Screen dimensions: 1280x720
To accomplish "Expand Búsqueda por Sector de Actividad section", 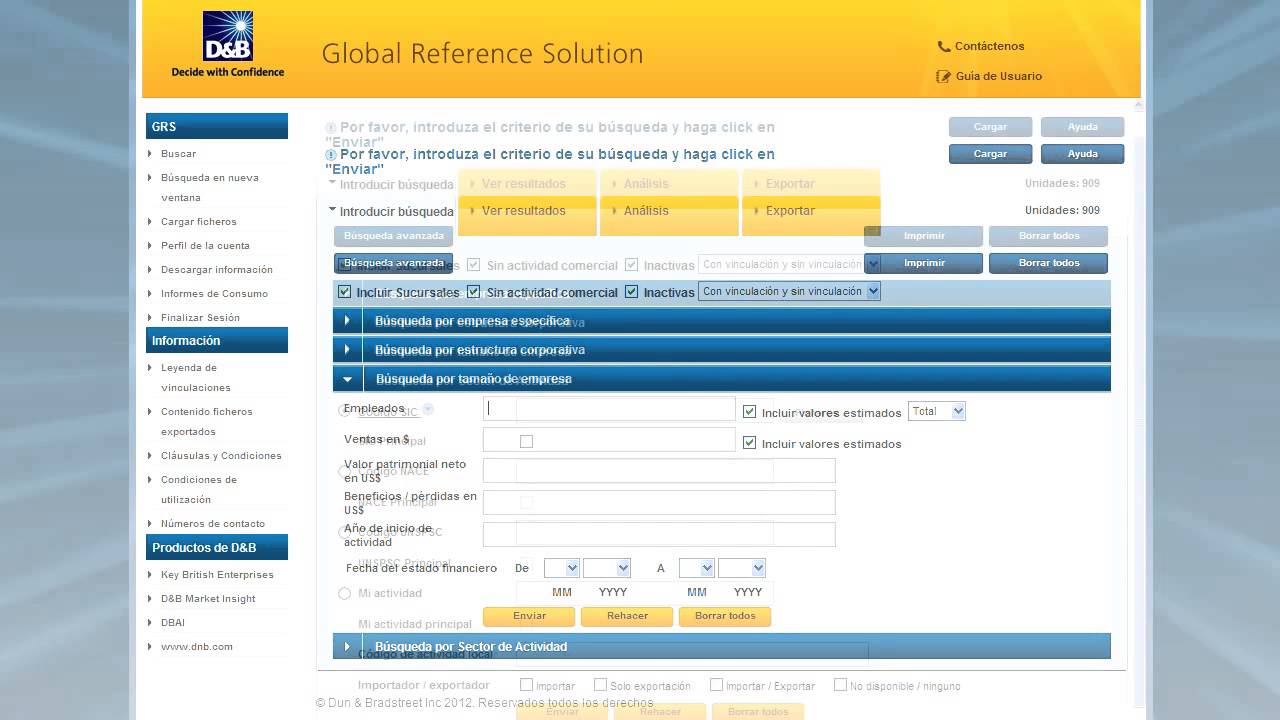I will (347, 647).
